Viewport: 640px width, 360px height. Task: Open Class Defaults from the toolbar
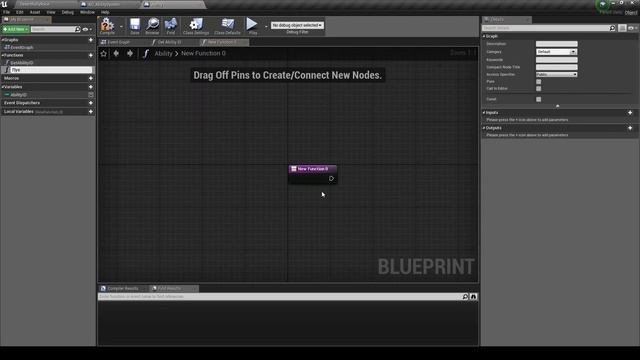(x=227, y=25)
